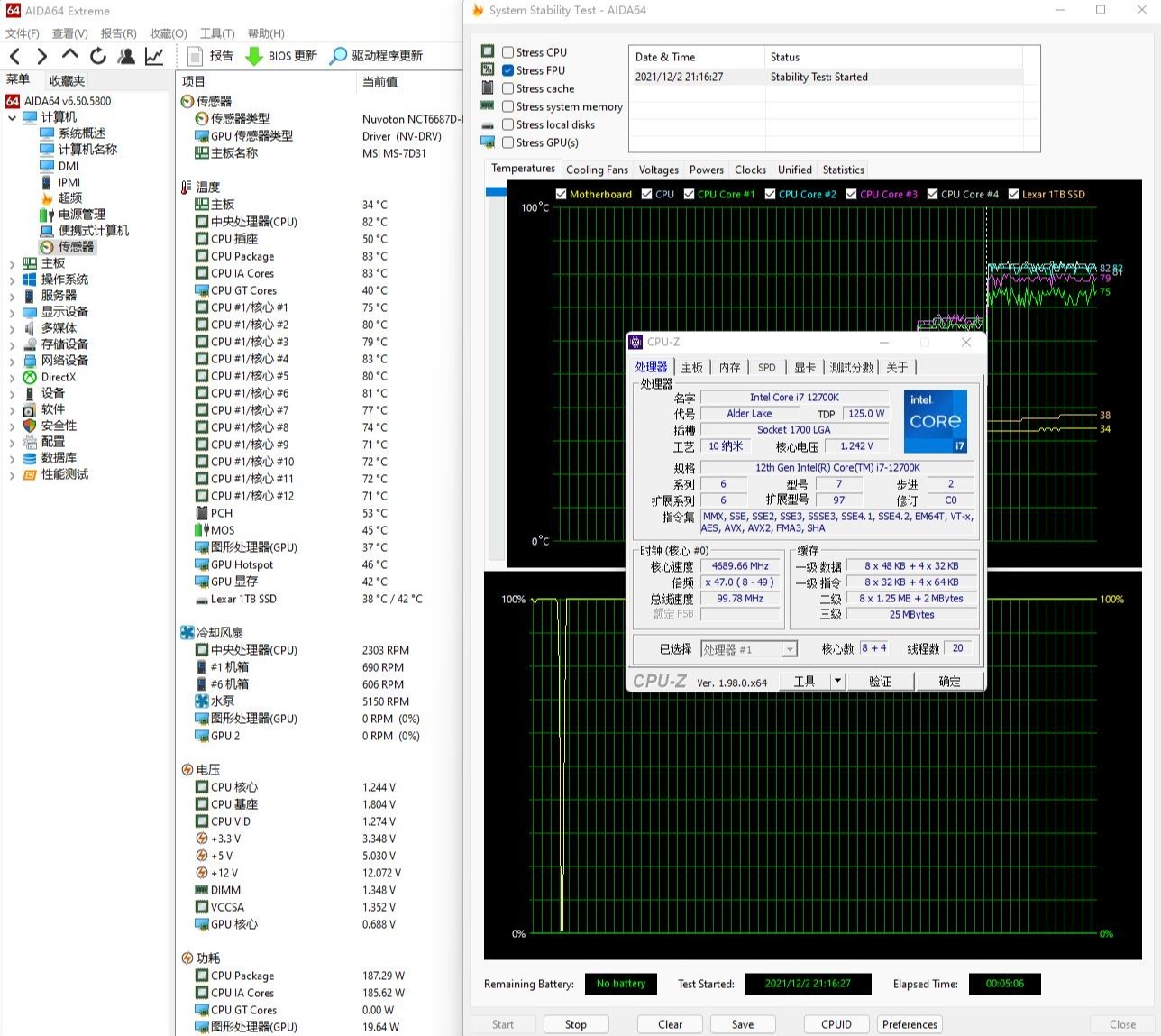Click the up-level arrow toolbar icon
The width and height of the screenshot is (1161, 1036).
tap(70, 55)
